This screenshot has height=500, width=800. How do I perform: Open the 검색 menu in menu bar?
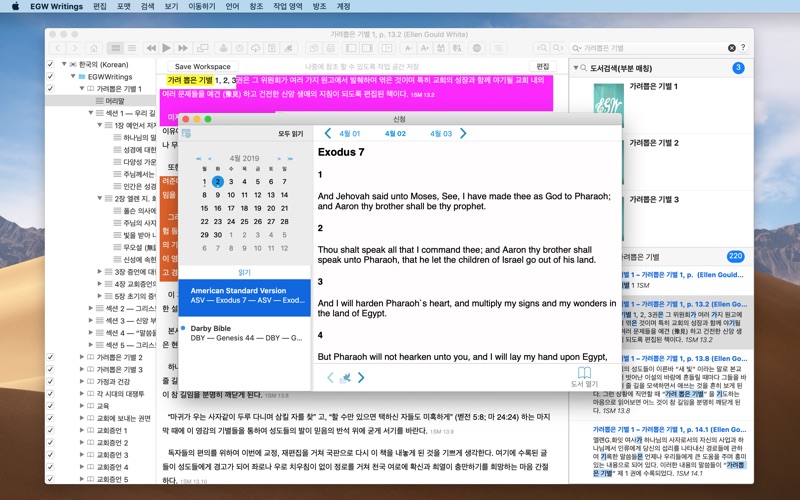tap(147, 7)
